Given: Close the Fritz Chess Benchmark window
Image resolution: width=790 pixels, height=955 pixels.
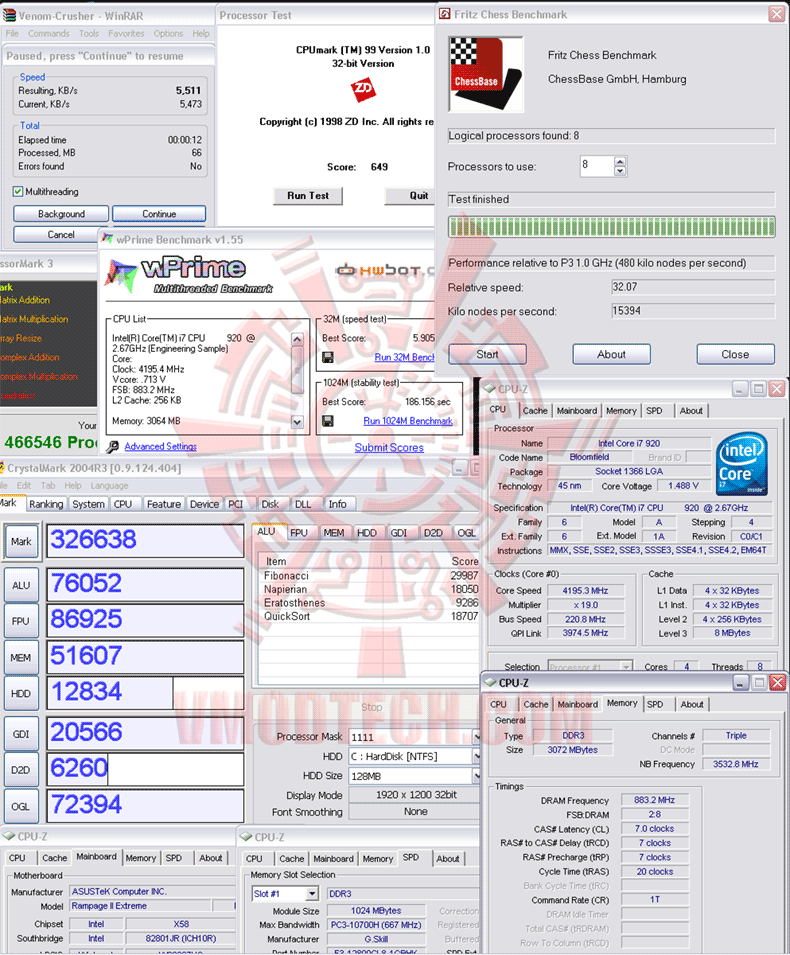Looking at the screenshot, I should point(777,14).
